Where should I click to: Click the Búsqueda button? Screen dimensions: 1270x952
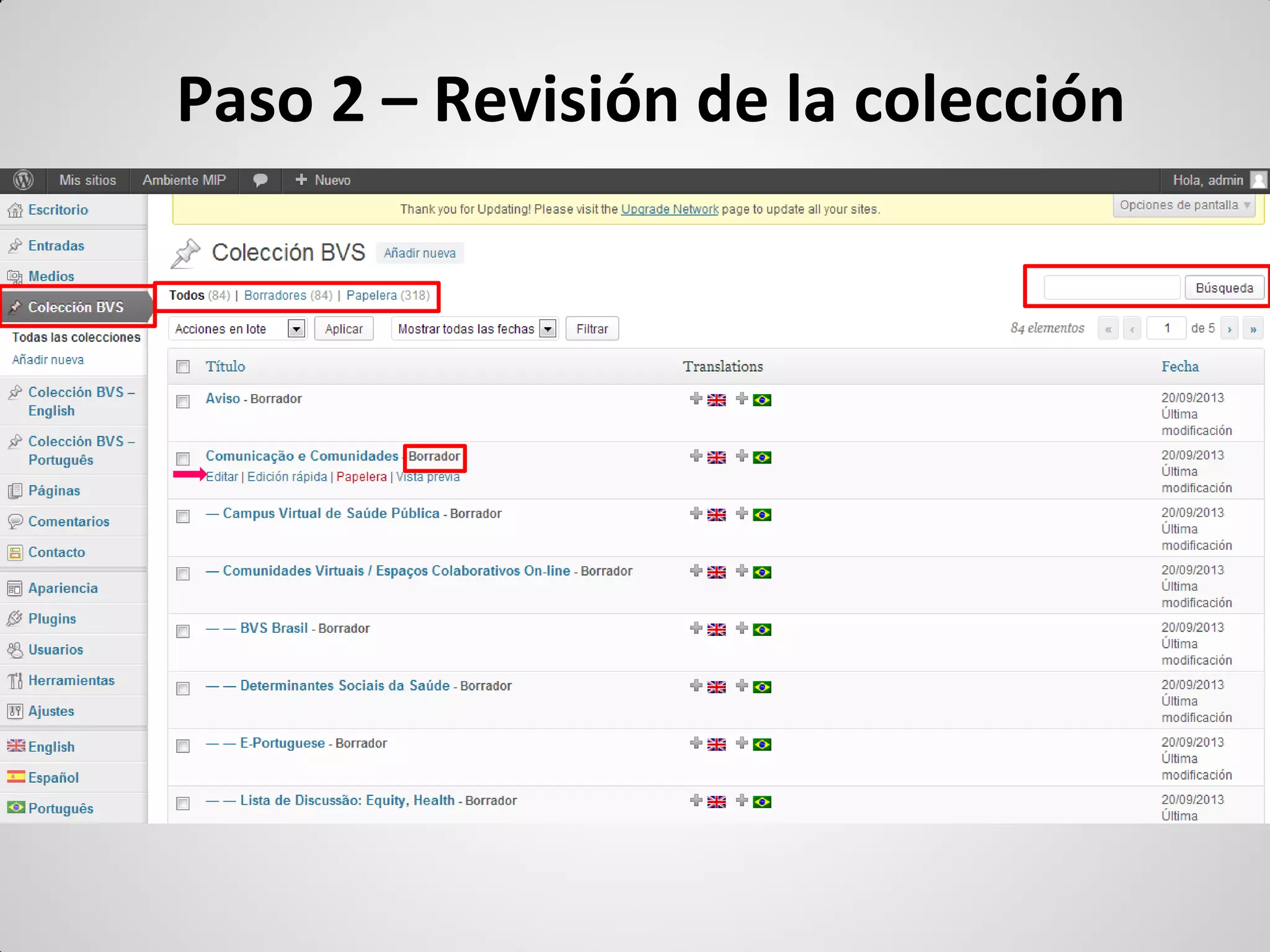click(x=1225, y=288)
